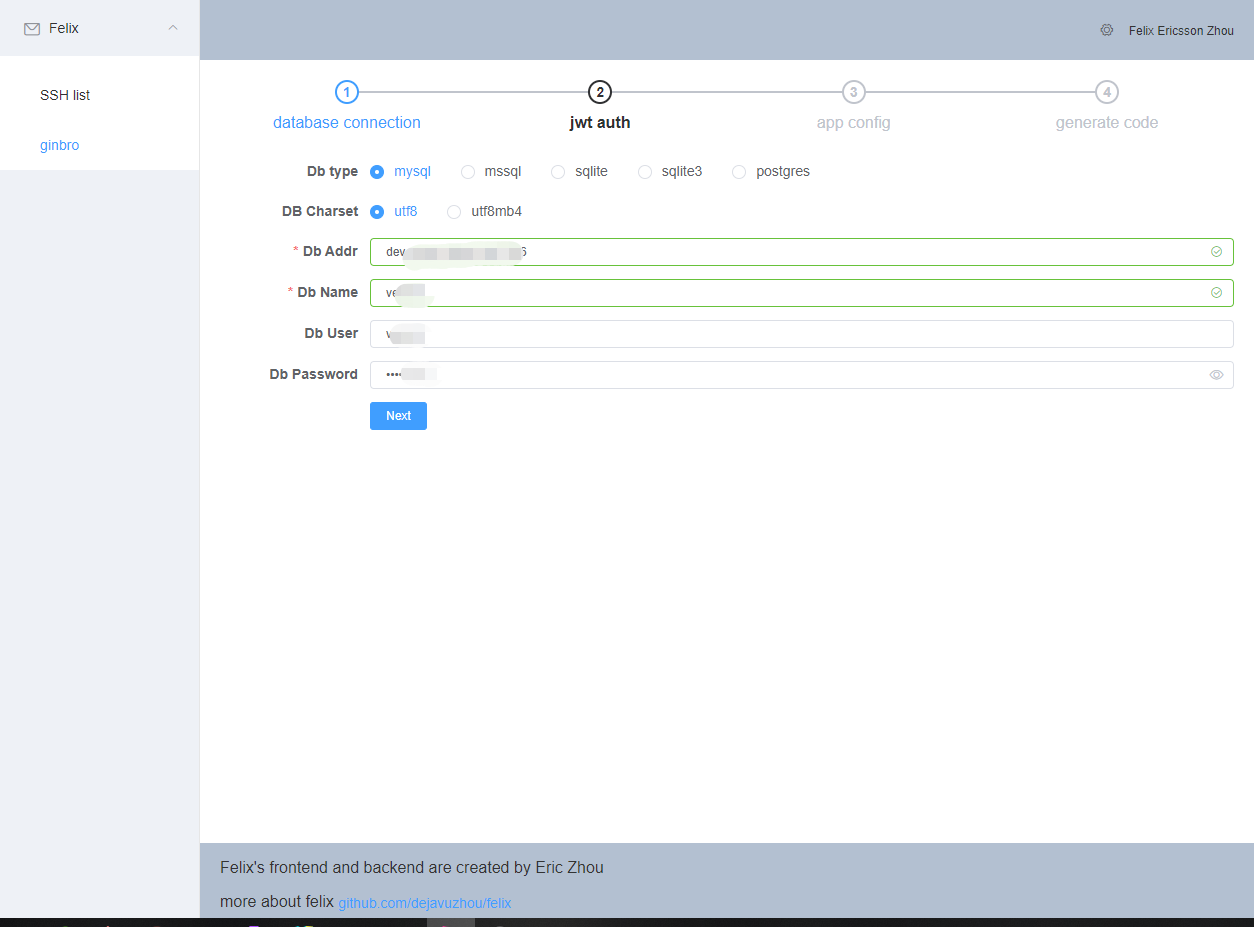1254x927 pixels.
Task: Click green checkmark in Db Addr field
Action: point(1216,252)
